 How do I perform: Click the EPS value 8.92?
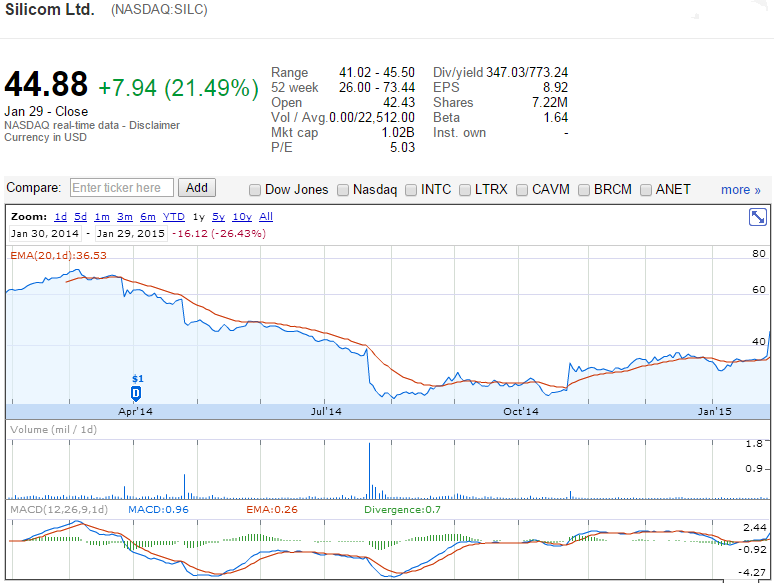[555, 87]
